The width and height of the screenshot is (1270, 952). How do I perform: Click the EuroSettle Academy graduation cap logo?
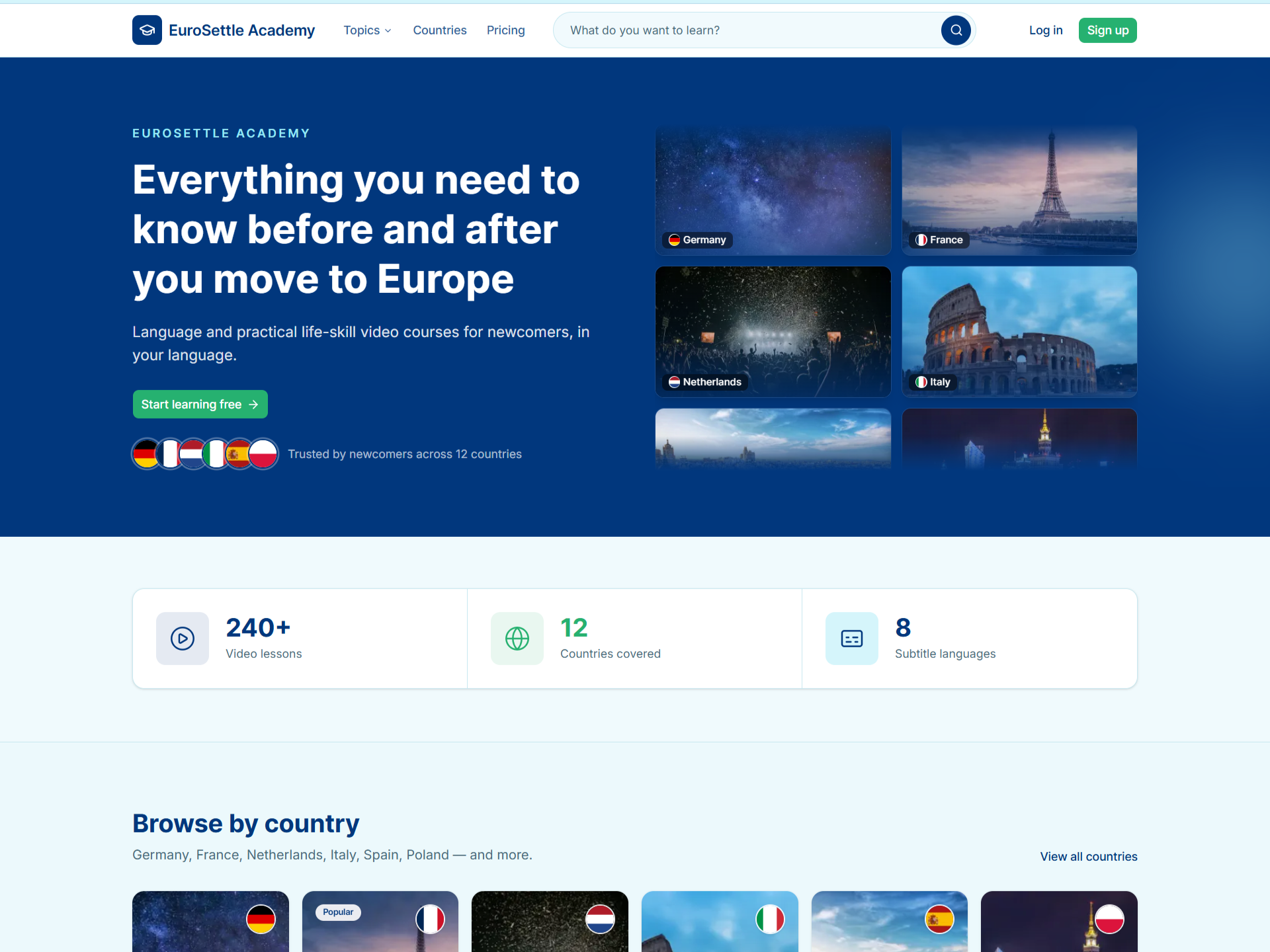pyautogui.click(x=147, y=30)
